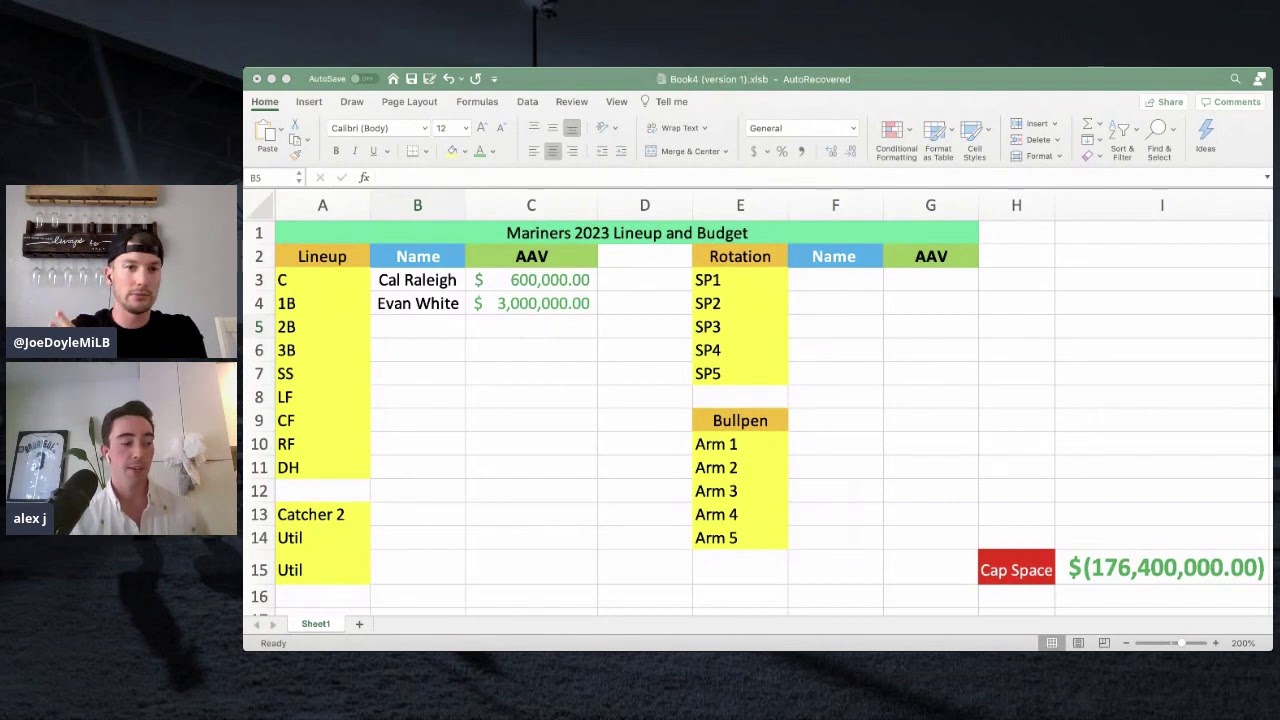The height and width of the screenshot is (720, 1280).
Task: Toggle Align Right
Action: tap(572, 151)
